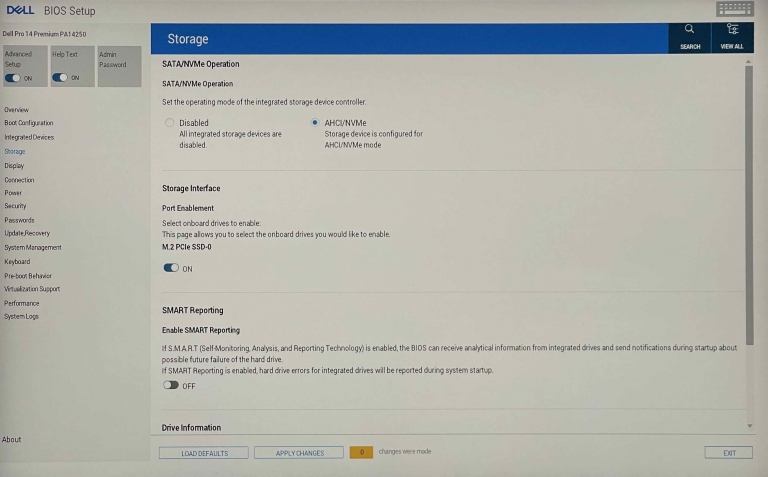Open the Admin Password tile
Image resolution: width=768 pixels, height=477 pixels.
(x=120, y=66)
